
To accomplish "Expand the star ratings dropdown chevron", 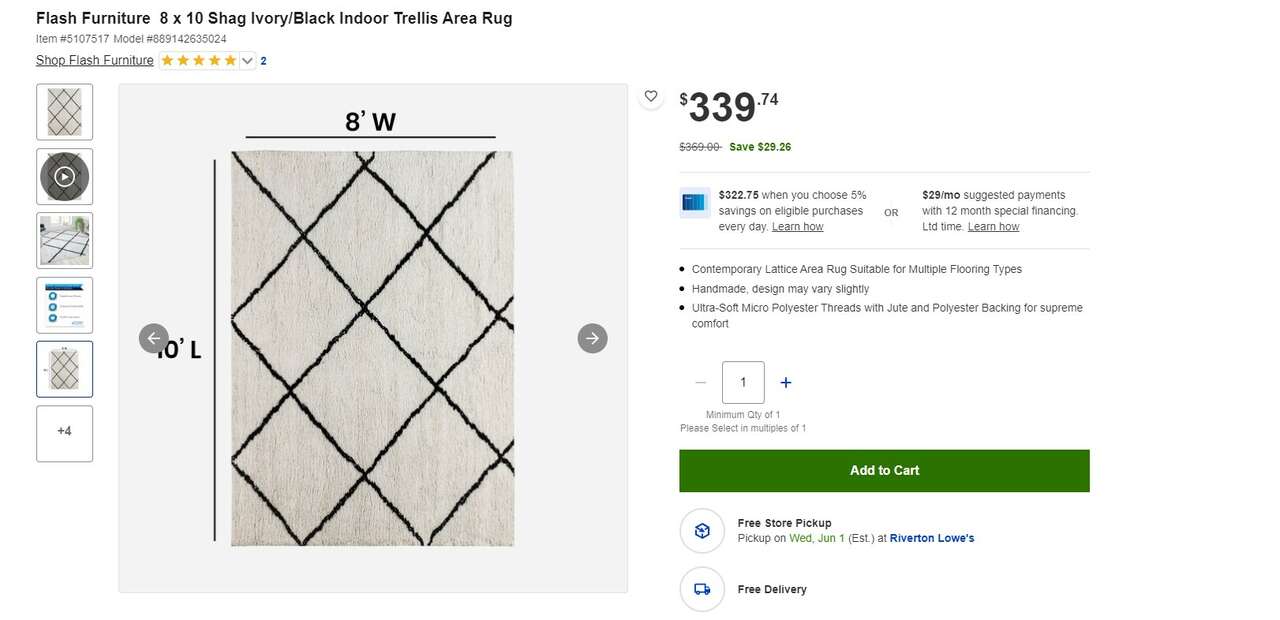I will click(x=248, y=61).
